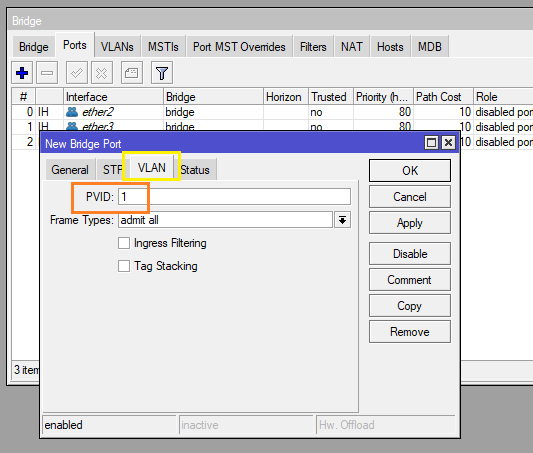Click the OK button
This screenshot has height=453, width=533.
point(410,171)
